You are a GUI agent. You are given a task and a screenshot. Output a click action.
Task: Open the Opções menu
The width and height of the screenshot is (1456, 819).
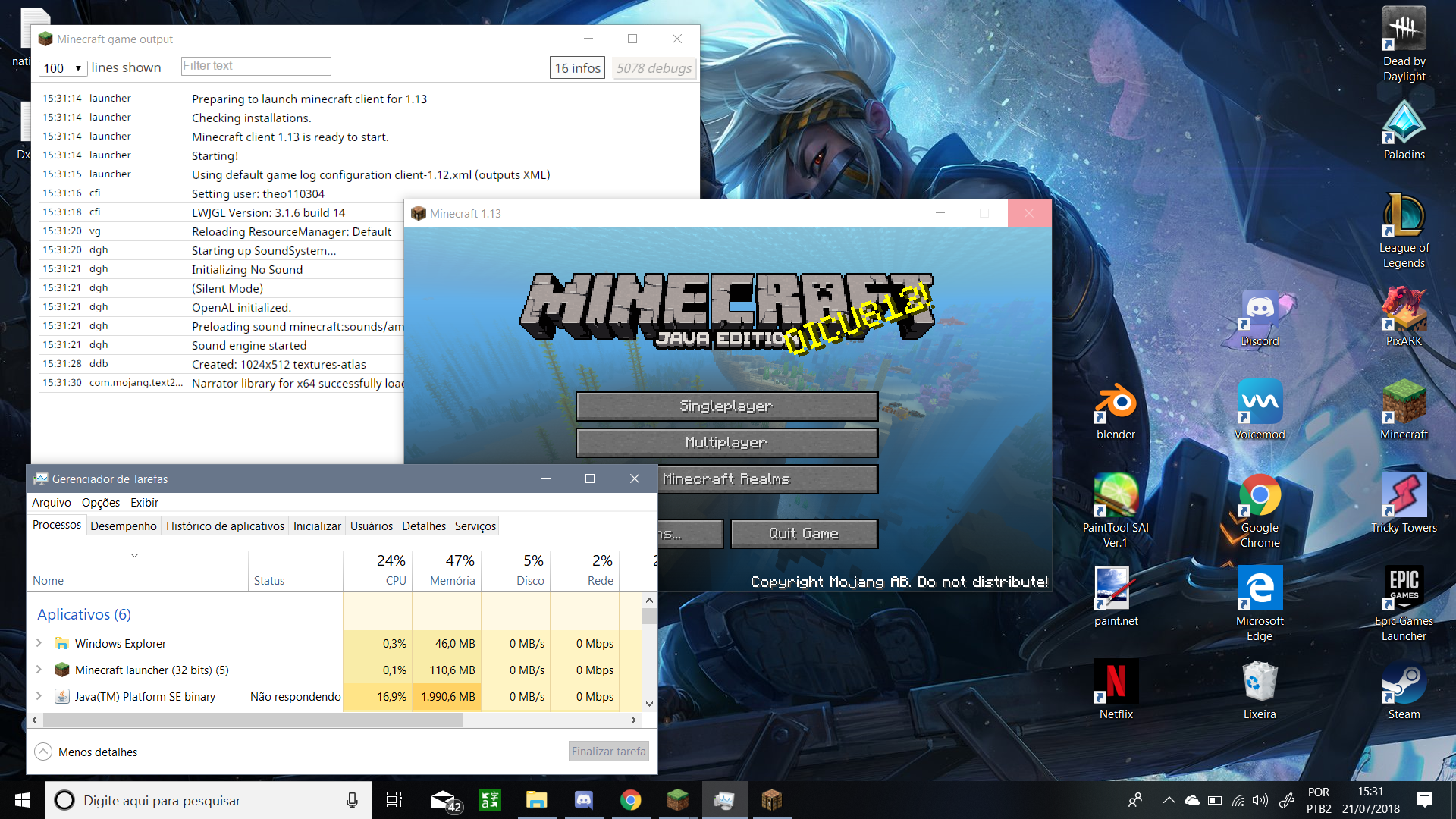(x=101, y=502)
